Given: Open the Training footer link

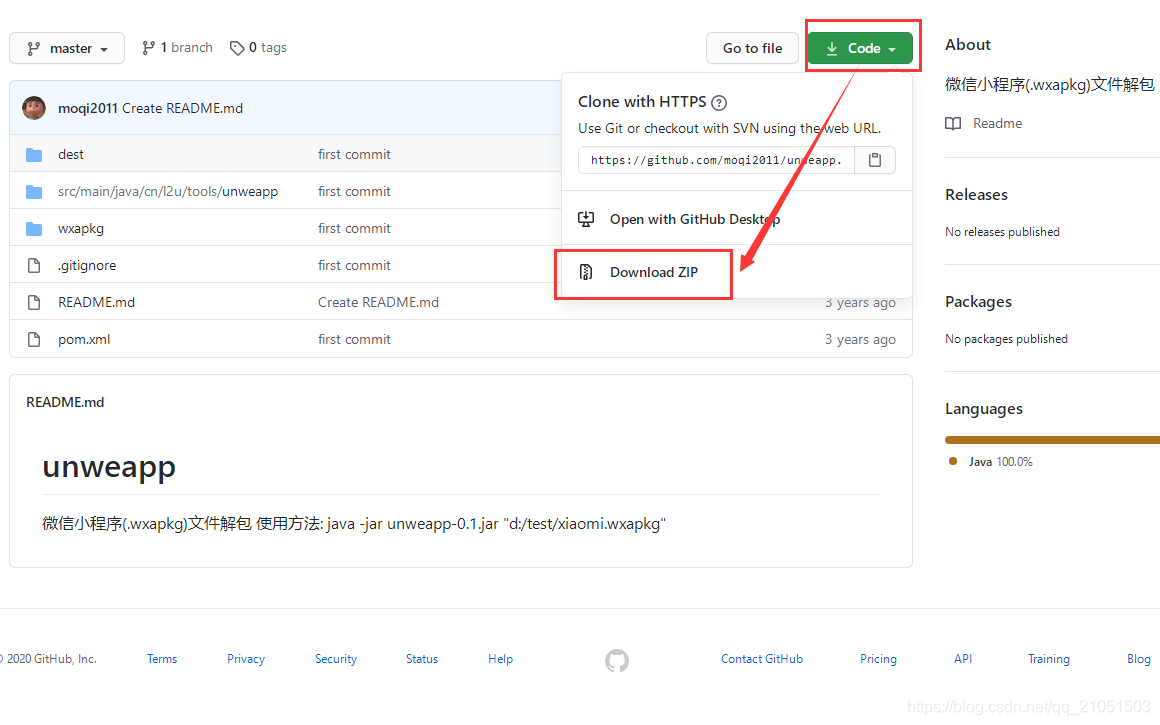Looking at the screenshot, I should [1048, 658].
